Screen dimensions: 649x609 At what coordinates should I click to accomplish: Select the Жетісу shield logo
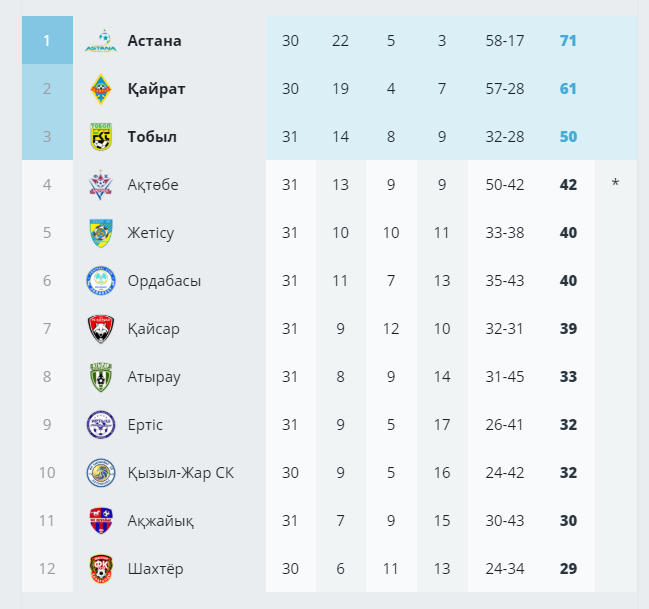(x=101, y=233)
